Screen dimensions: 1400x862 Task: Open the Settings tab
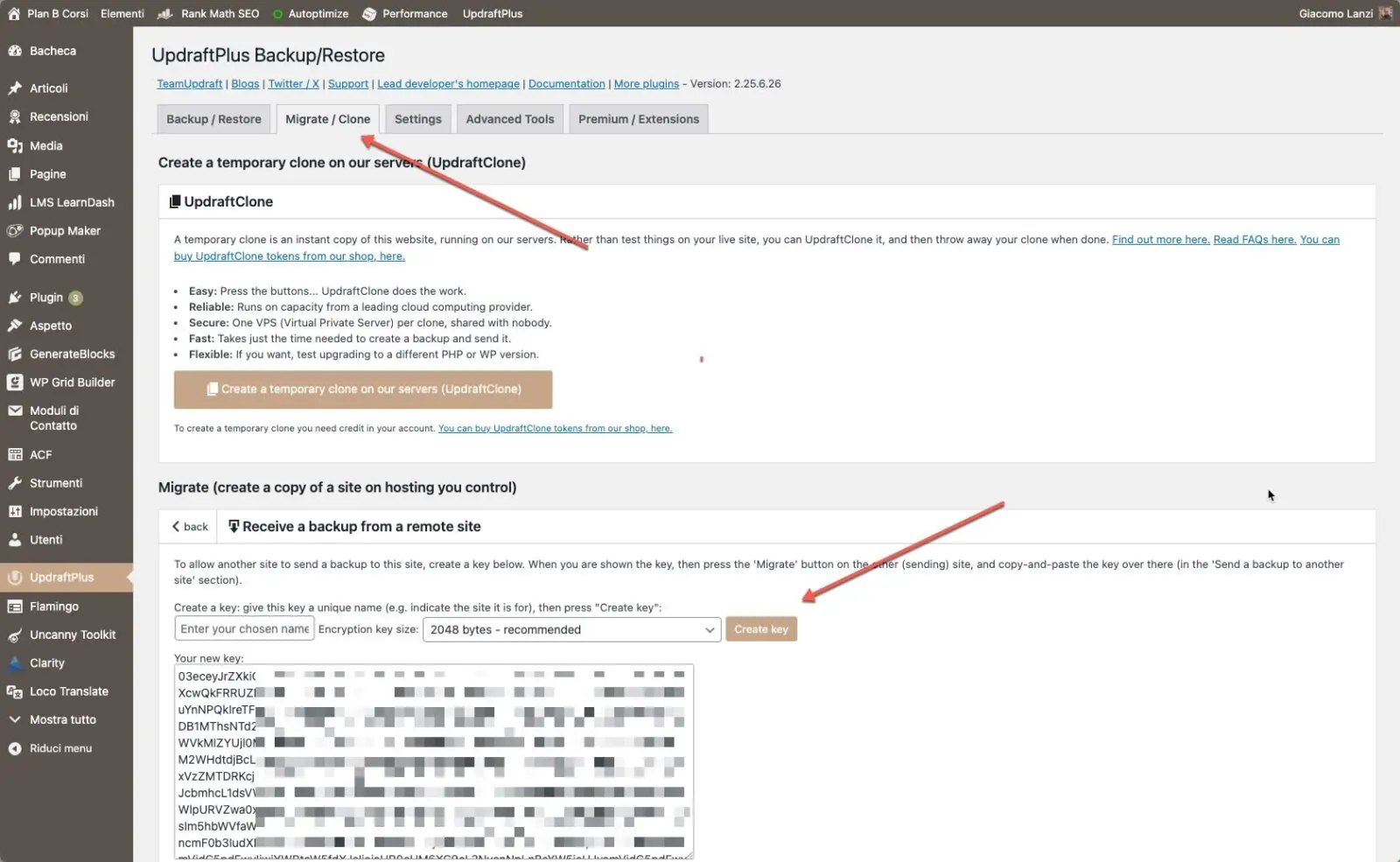click(418, 119)
